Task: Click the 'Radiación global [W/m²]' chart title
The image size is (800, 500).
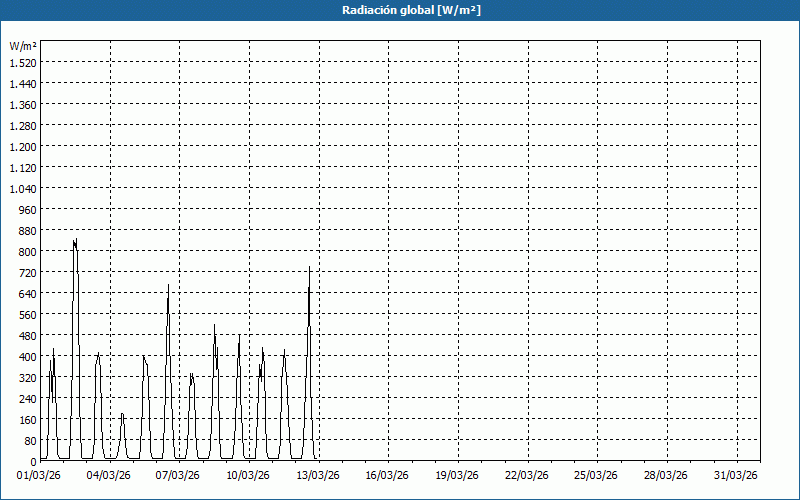Action: [x=400, y=10]
